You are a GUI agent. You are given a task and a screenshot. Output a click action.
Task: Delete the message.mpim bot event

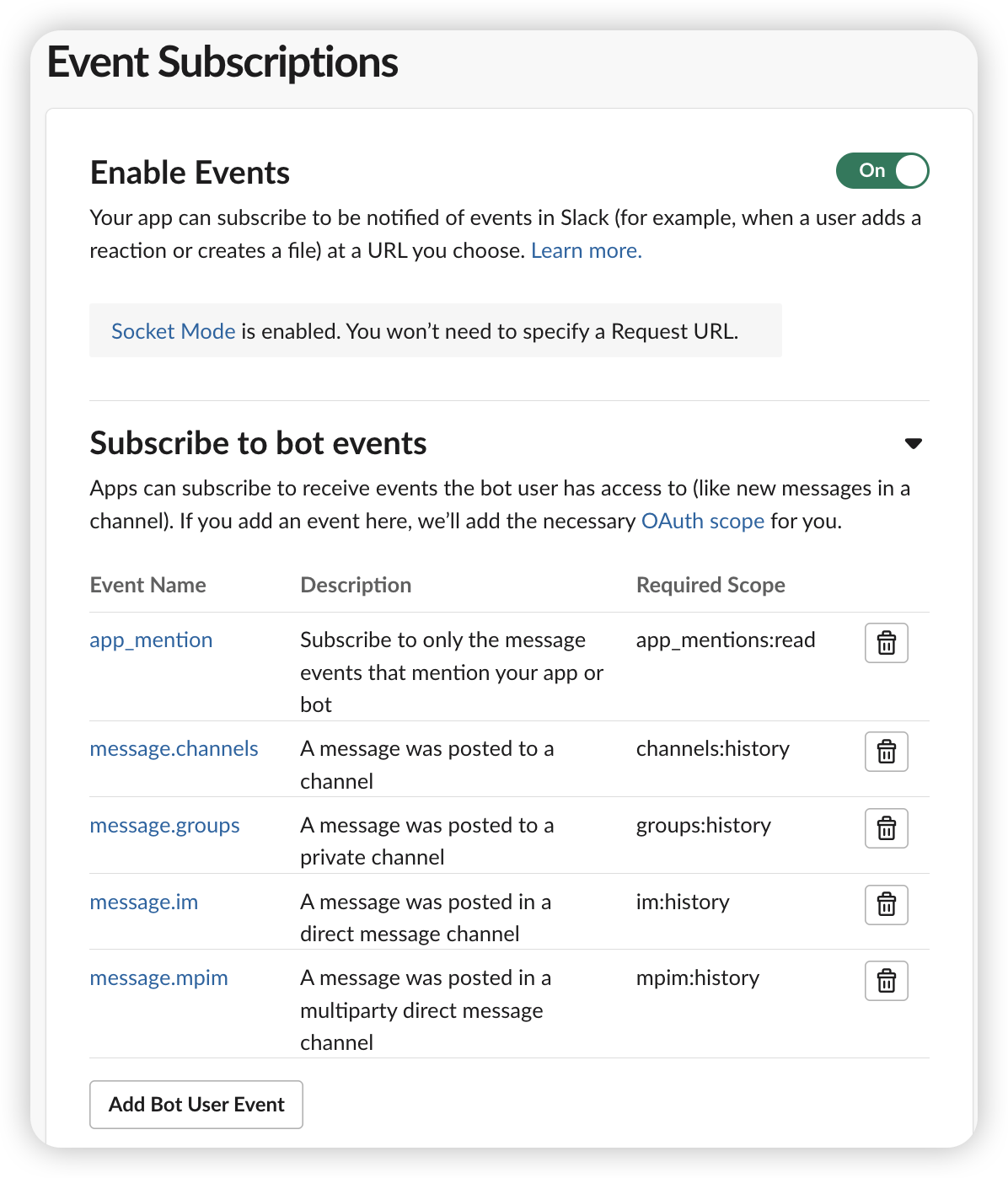[x=886, y=980]
